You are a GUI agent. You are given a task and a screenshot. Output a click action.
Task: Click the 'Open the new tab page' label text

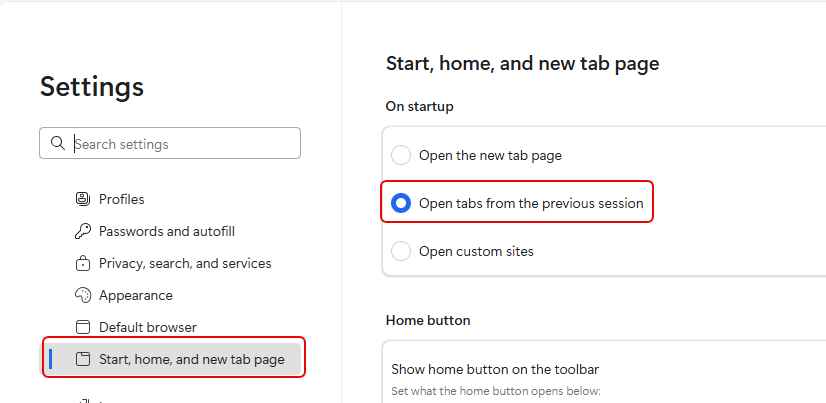(490, 155)
